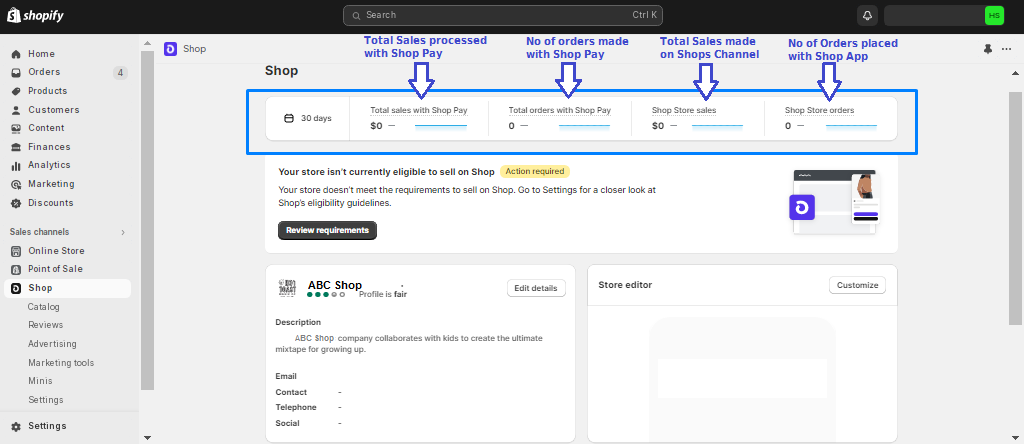Click the HS account avatar
The image size is (1024, 444).
coord(994,15)
